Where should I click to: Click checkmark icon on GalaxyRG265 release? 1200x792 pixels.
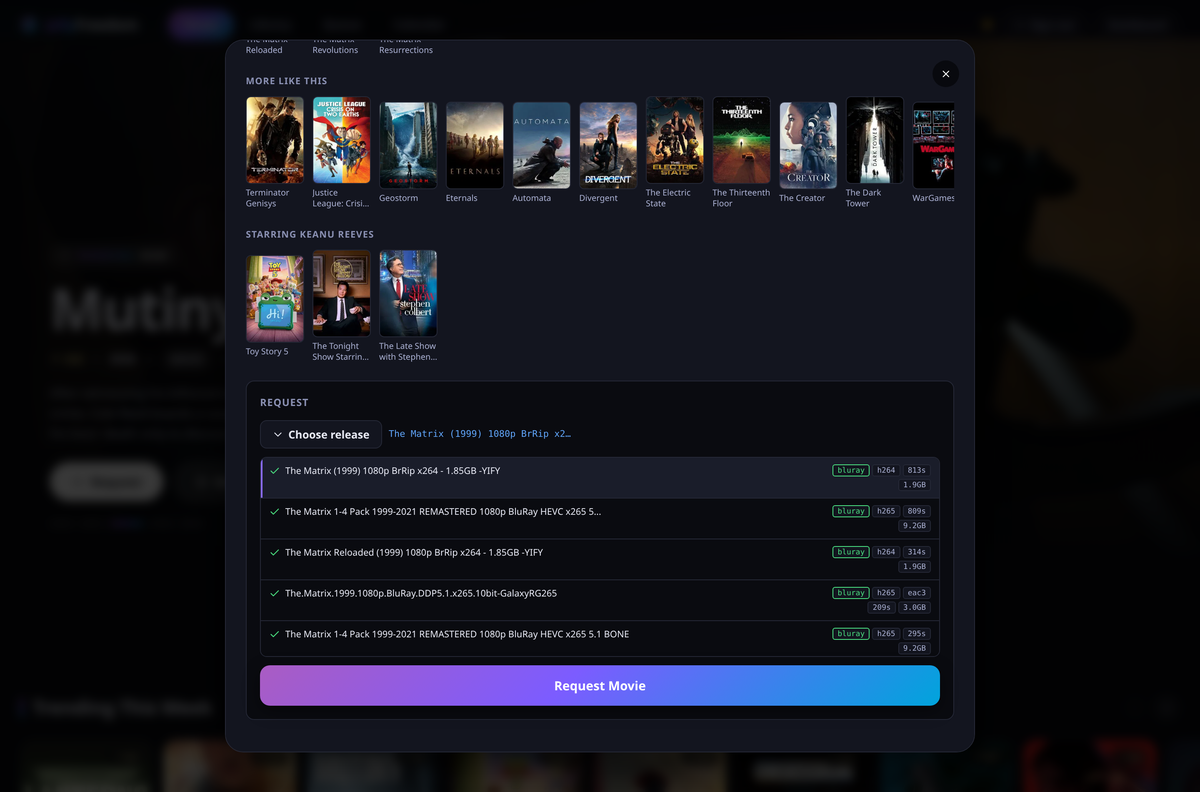(275, 593)
